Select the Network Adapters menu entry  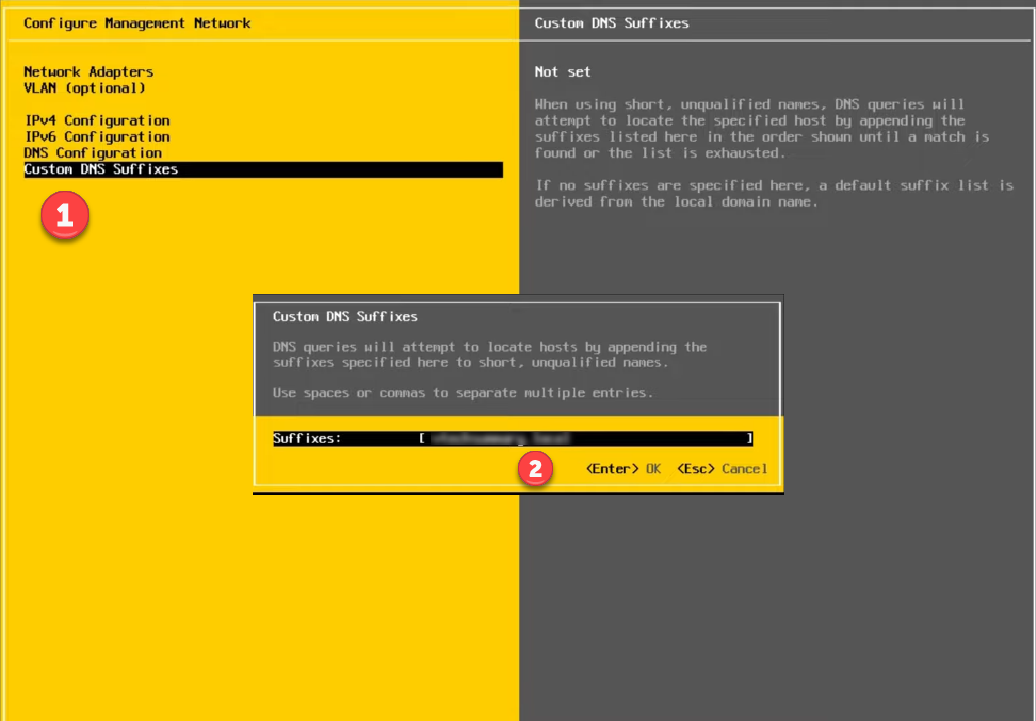89,71
